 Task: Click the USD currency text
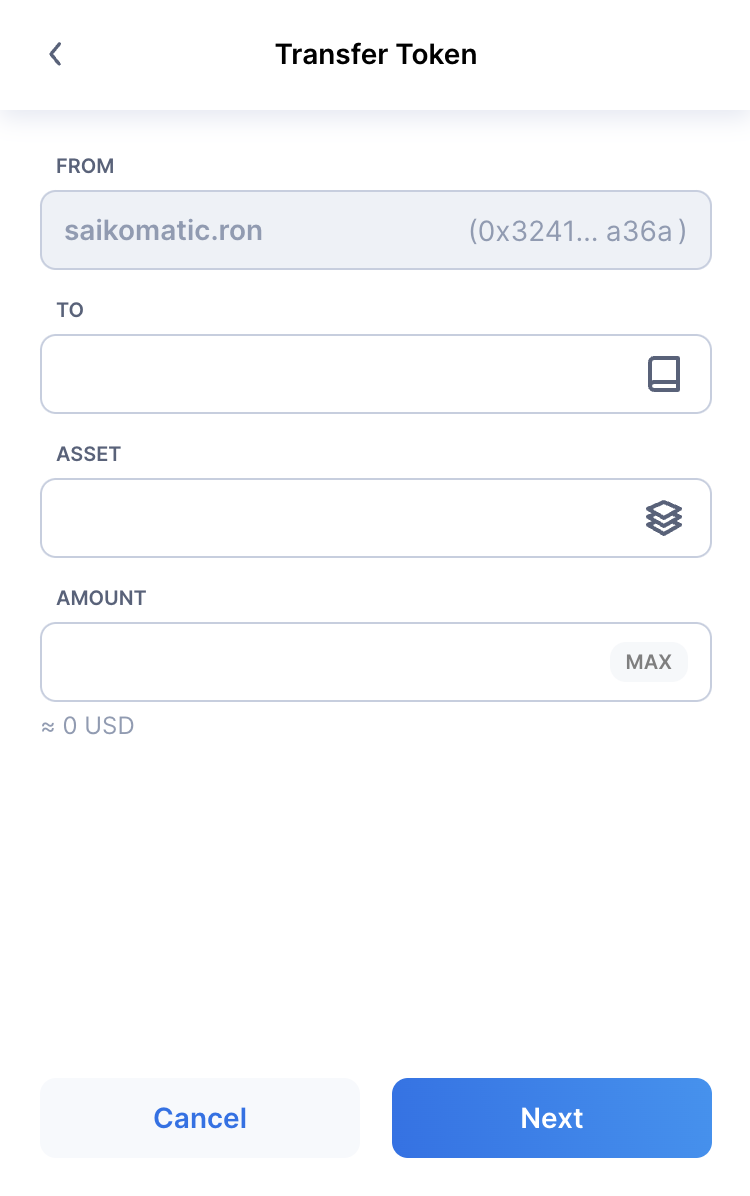[109, 725]
